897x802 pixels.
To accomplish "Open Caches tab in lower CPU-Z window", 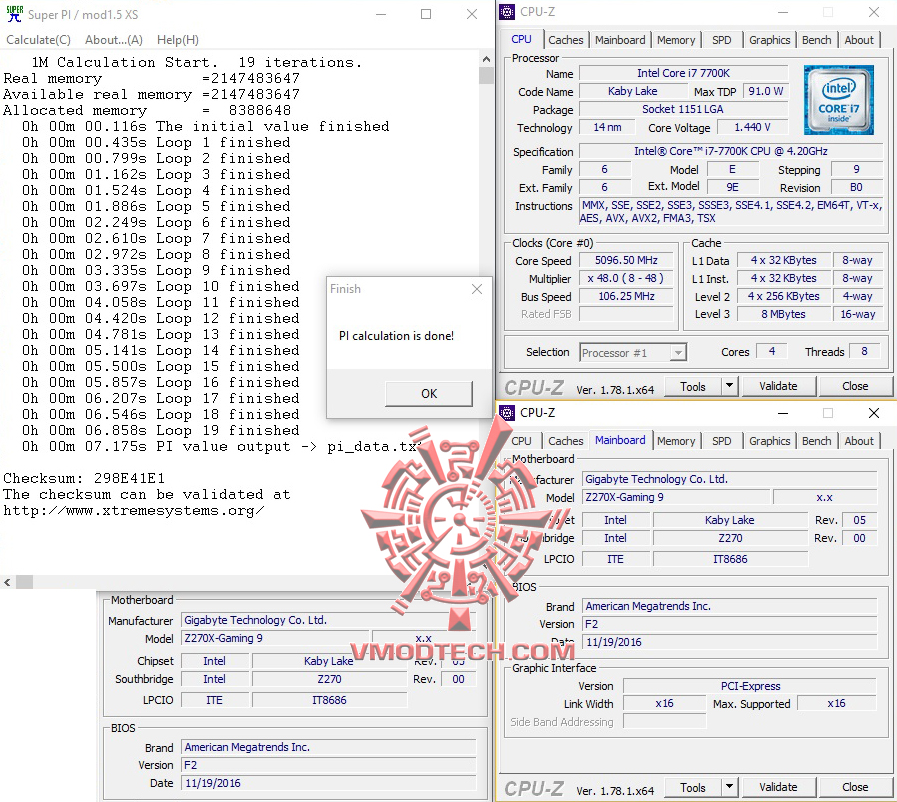I will (x=565, y=441).
